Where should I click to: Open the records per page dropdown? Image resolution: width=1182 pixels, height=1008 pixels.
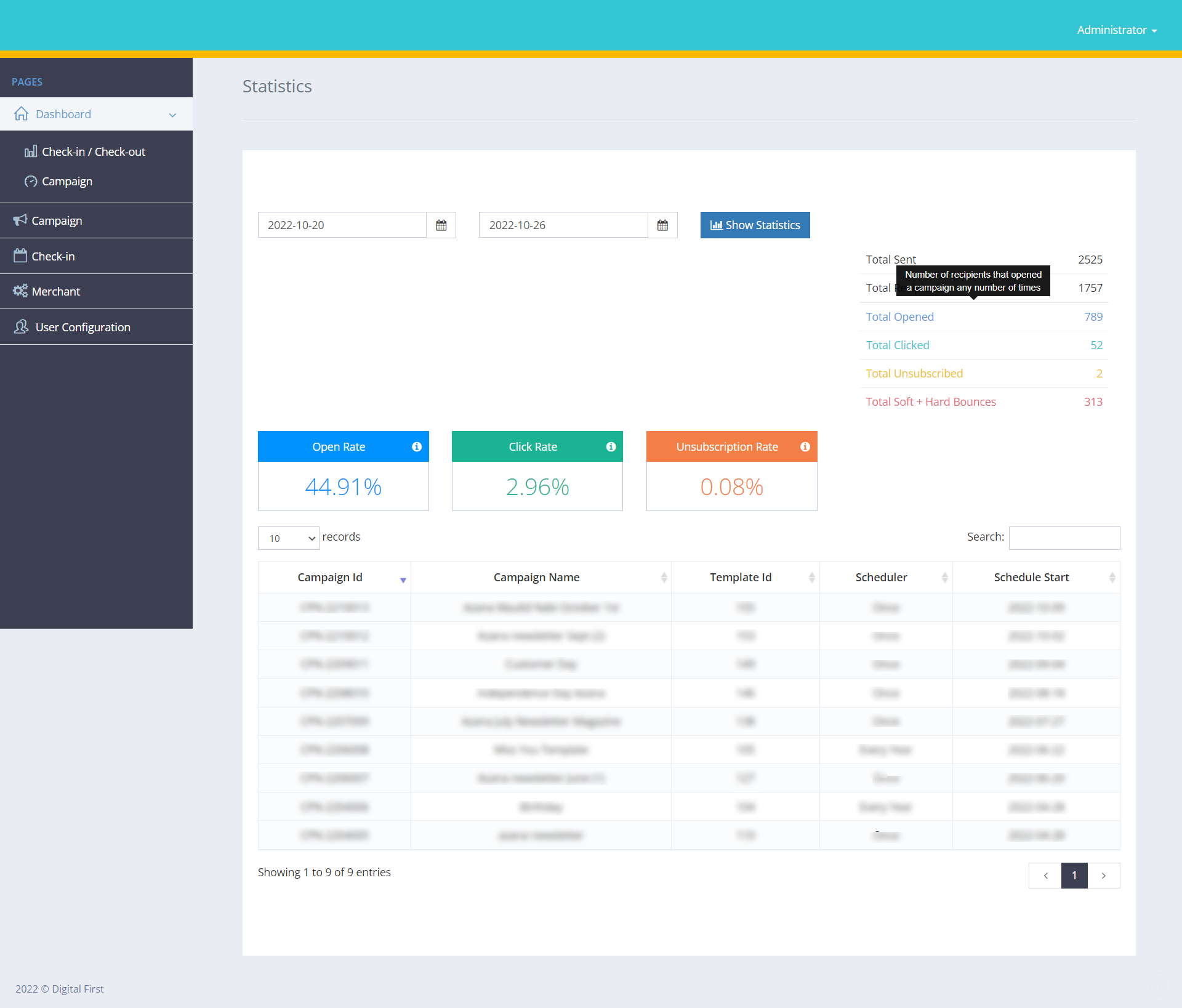click(288, 538)
